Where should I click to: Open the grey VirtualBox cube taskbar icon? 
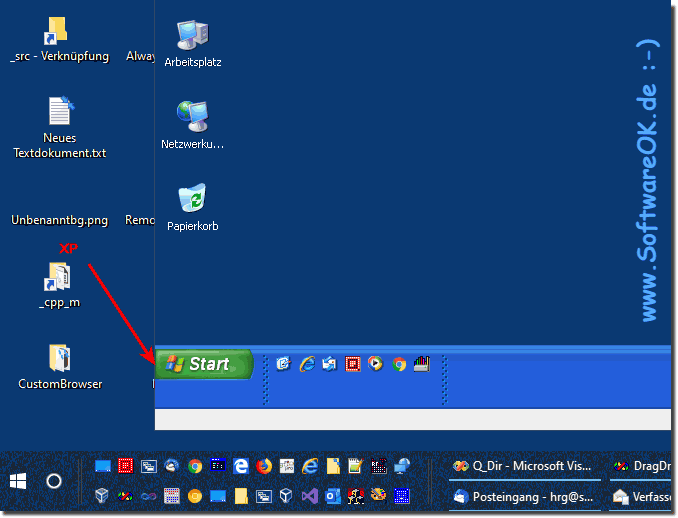102,496
